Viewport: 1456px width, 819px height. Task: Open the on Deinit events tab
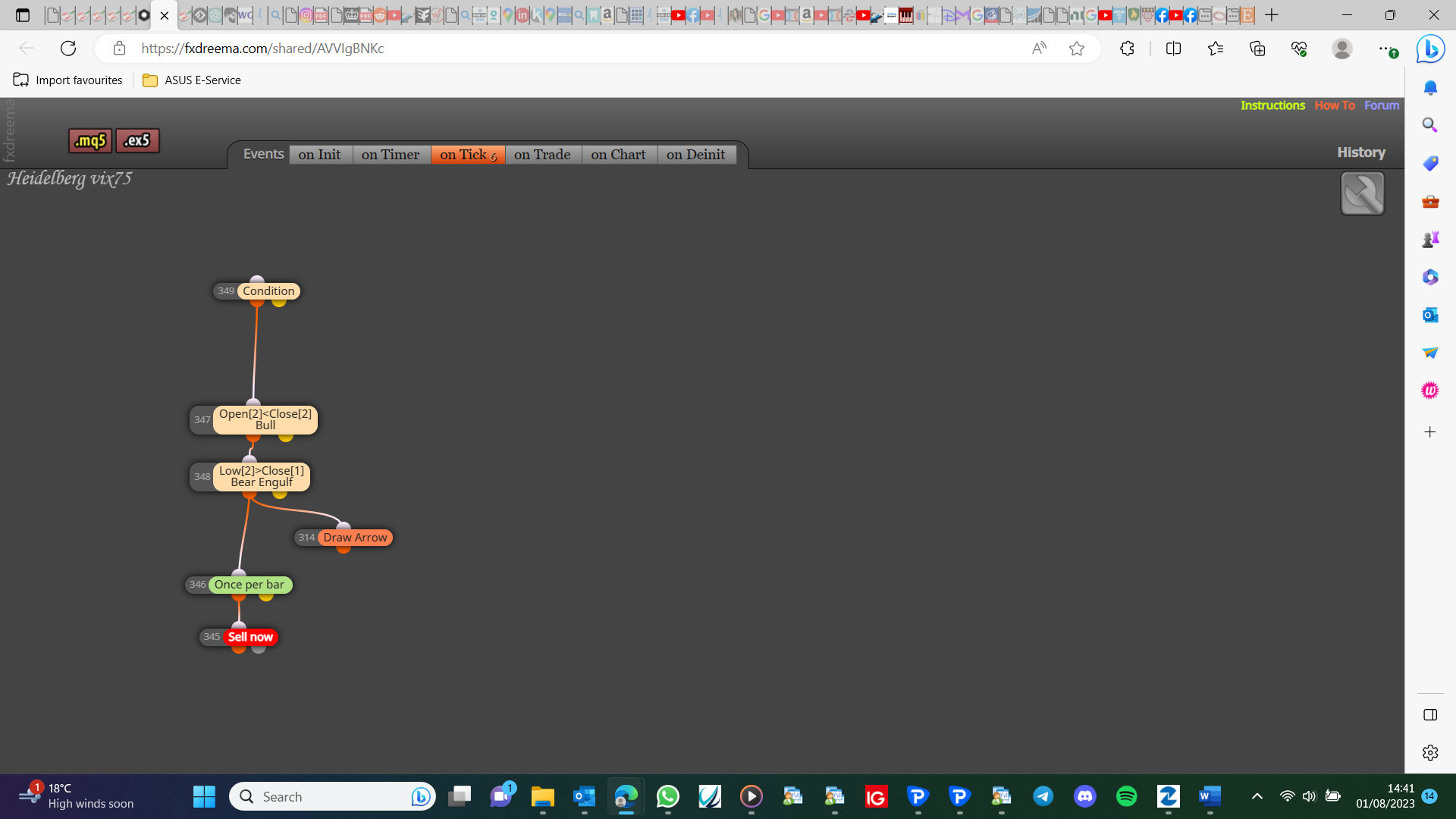click(696, 155)
